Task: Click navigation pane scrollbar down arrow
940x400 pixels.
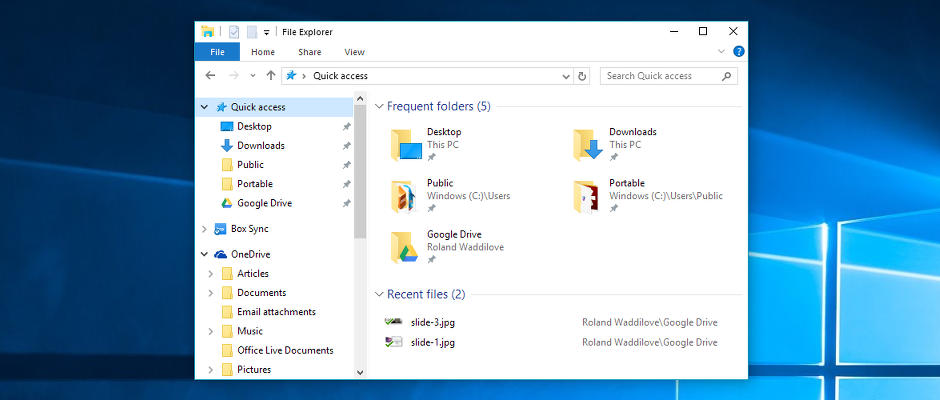Action: (360, 372)
